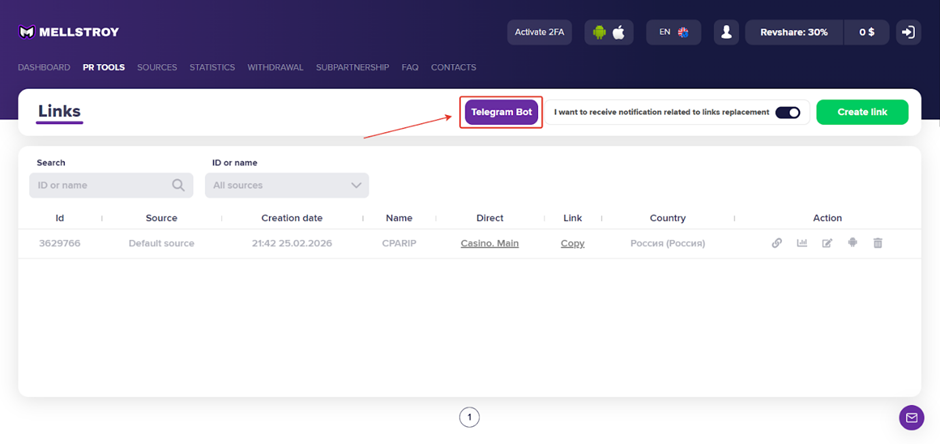This screenshot has width=940, height=444.
Task: Open the user profile icon in header
Action: pyautogui.click(x=727, y=32)
